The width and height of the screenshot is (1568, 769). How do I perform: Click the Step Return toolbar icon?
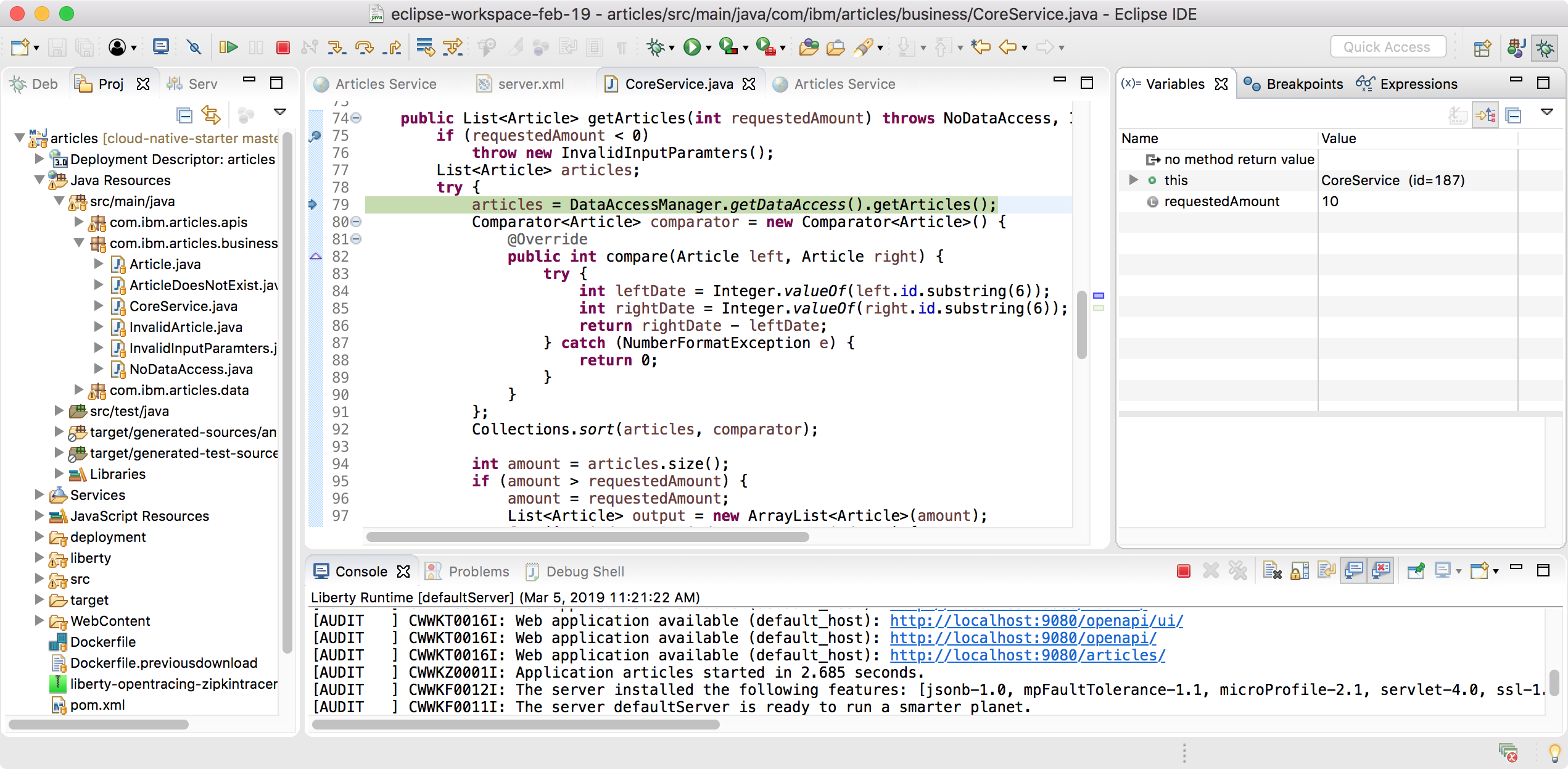(392, 47)
